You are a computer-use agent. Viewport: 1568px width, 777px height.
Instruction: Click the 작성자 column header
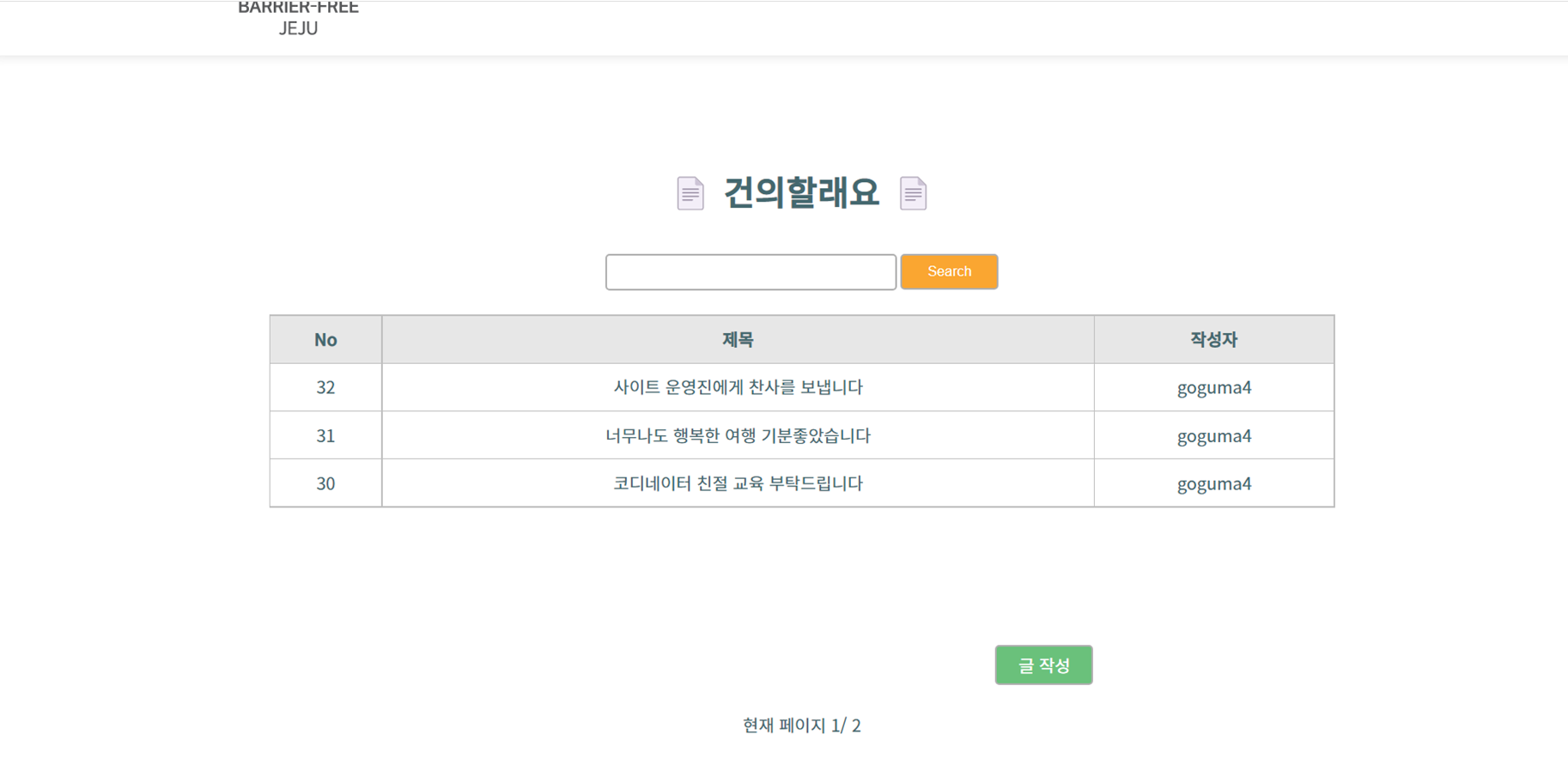1213,339
